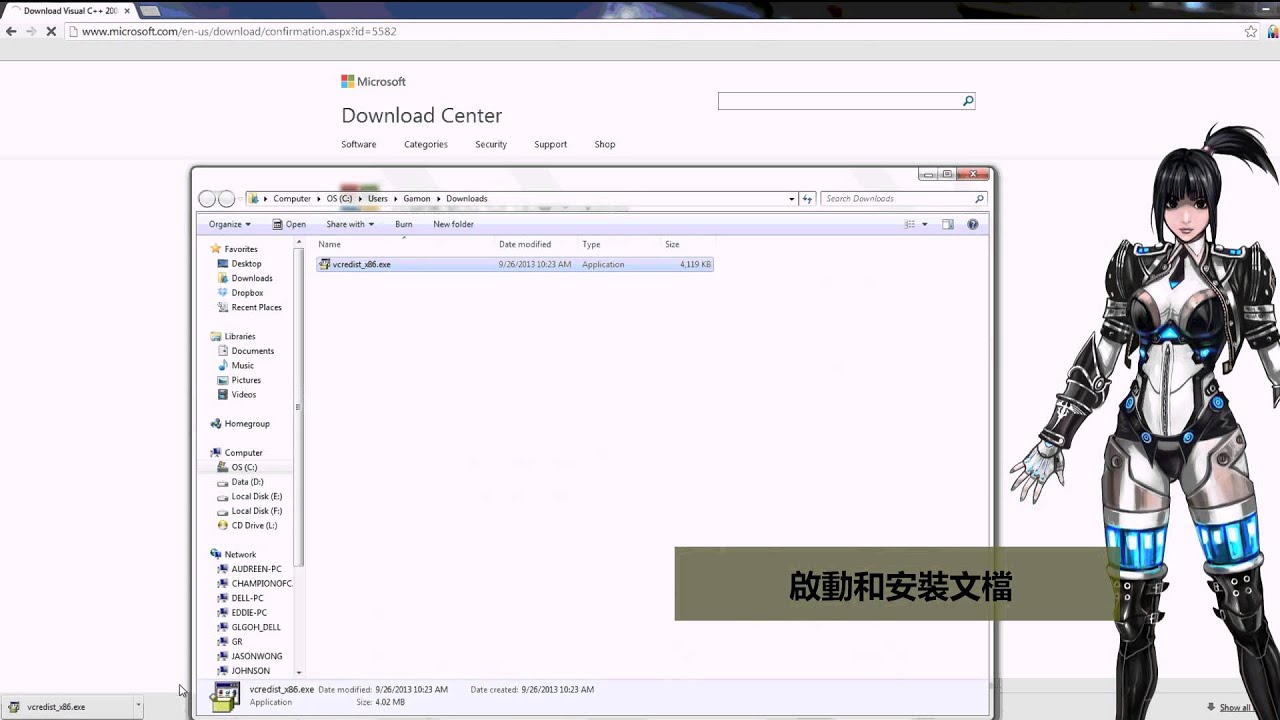
Task: Expand the address bar history dropdown
Action: pos(792,198)
